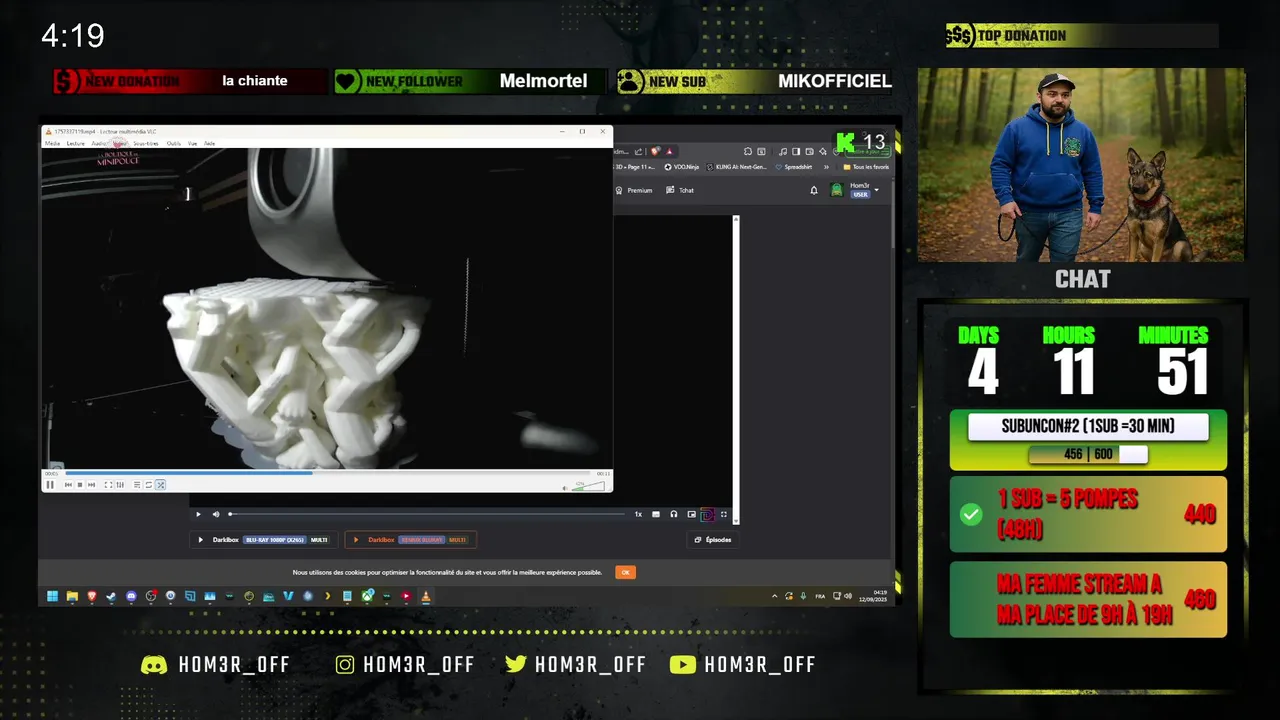The height and width of the screenshot is (720, 1280).
Task: Open Windows Start menu
Action: pos(52,596)
